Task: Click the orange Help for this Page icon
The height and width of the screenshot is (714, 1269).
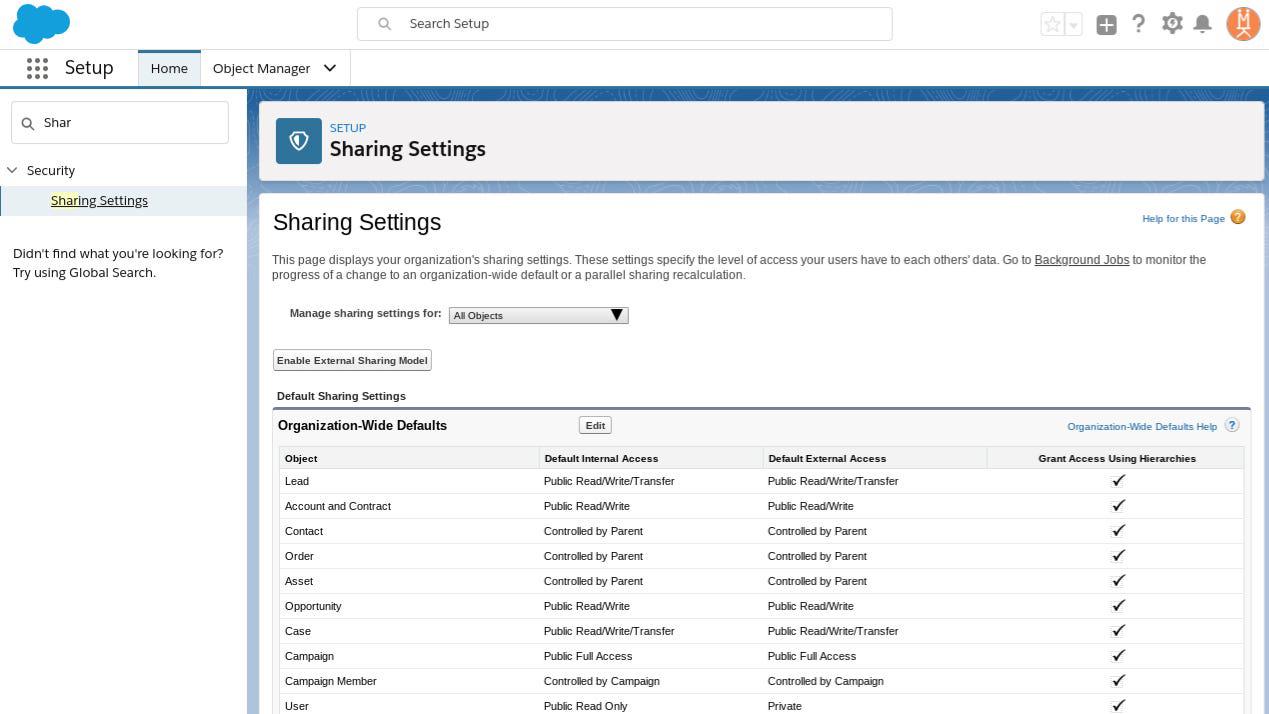Action: (1238, 217)
